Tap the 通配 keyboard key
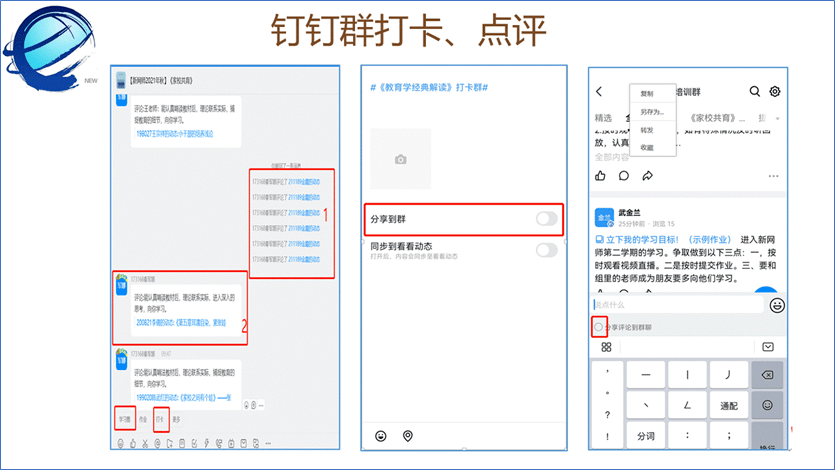Image resolution: width=835 pixels, height=470 pixels. (729, 406)
